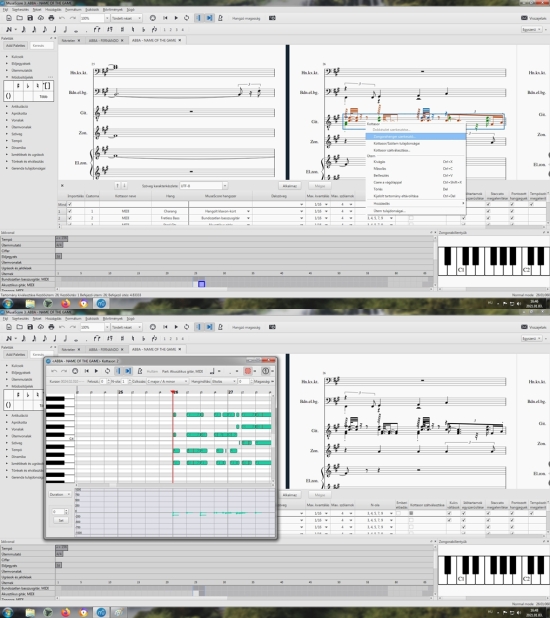Set loop-in position in piano roll toolbar
The height and width of the screenshot is (618, 550).
click(x=118, y=371)
